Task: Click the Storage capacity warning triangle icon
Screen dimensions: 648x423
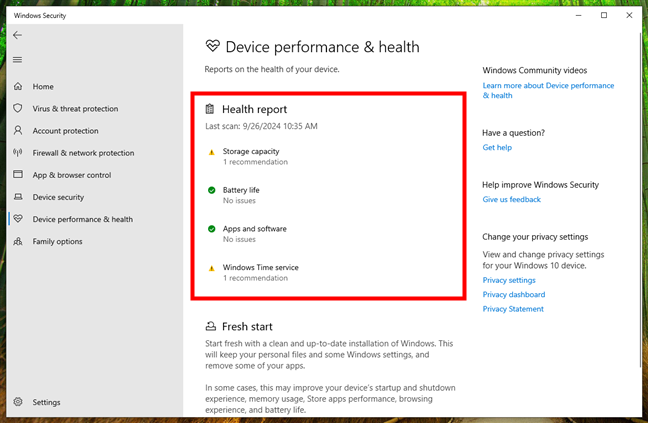Action: (x=212, y=152)
